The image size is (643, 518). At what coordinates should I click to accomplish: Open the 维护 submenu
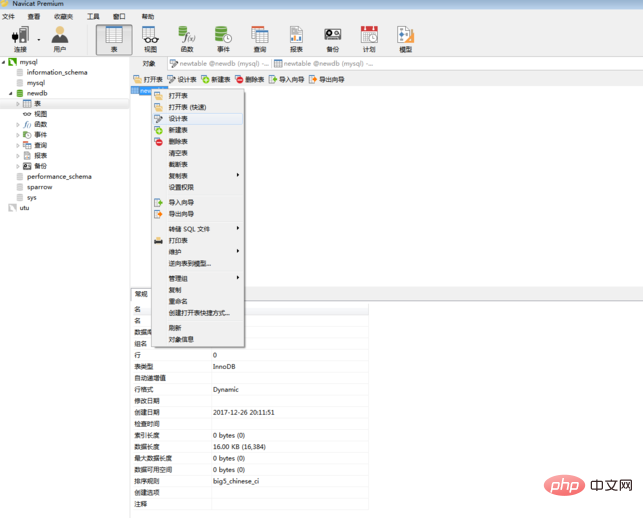[198, 252]
